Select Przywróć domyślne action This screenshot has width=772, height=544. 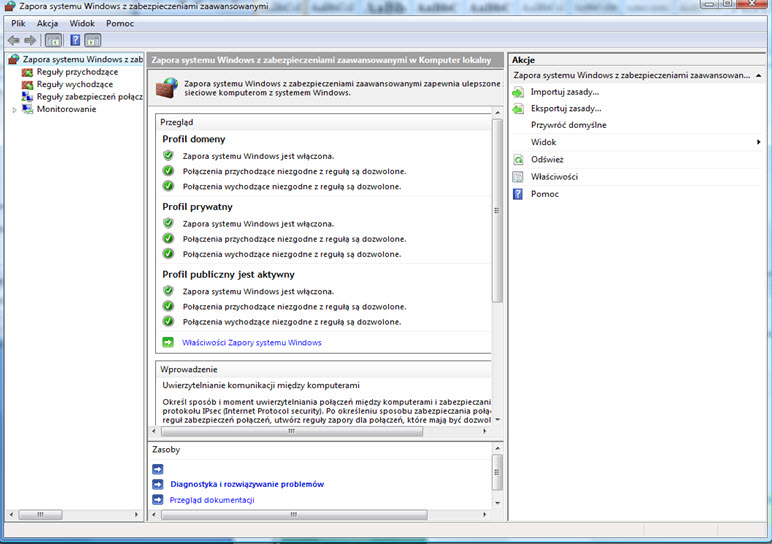coord(569,125)
